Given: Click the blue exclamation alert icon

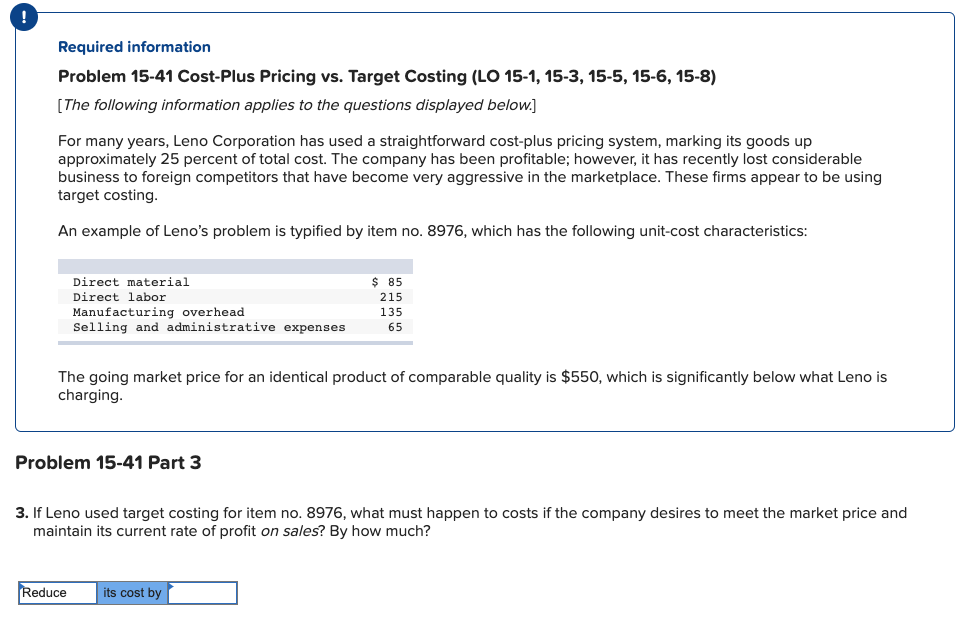Looking at the screenshot, I should (x=23, y=16).
